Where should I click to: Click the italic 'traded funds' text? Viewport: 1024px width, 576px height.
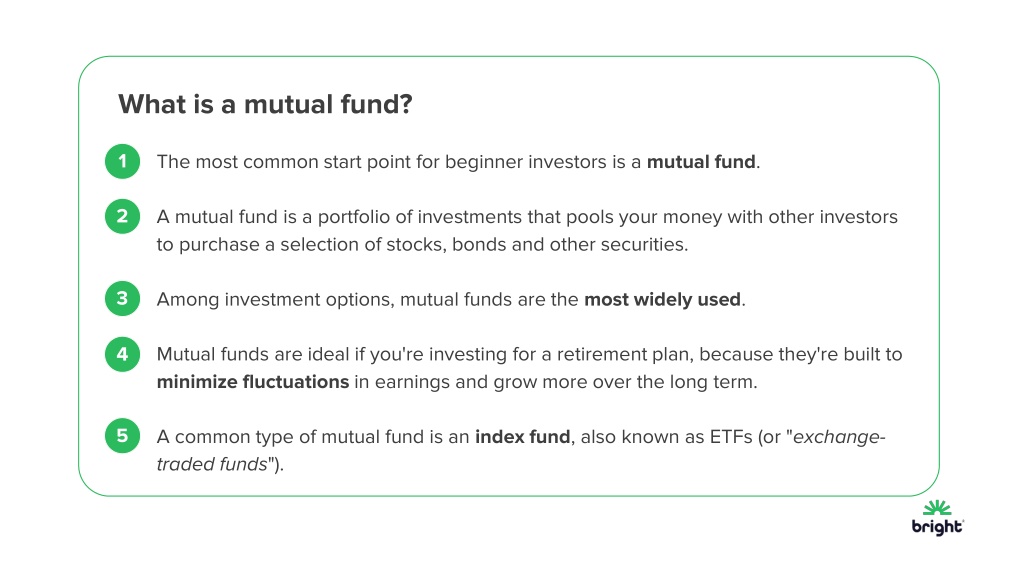[x=212, y=464]
